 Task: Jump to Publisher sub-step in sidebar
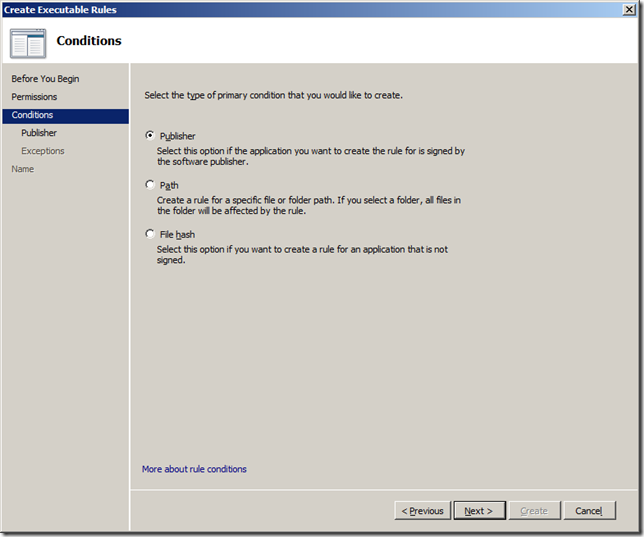coord(39,133)
